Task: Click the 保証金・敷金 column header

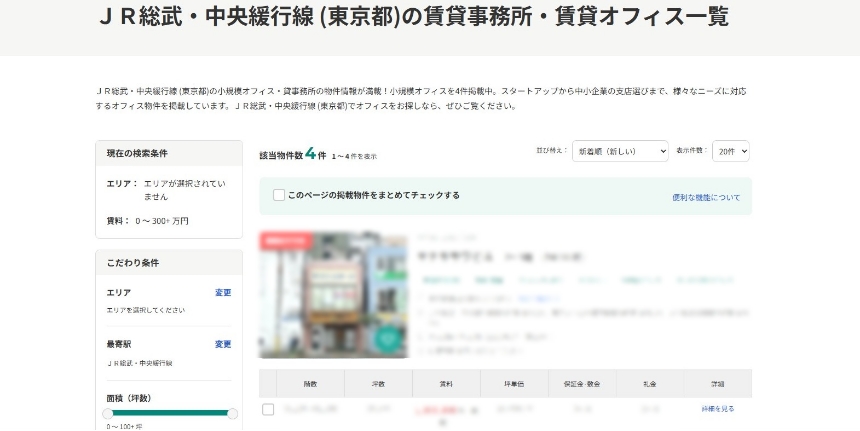Action: (582, 383)
